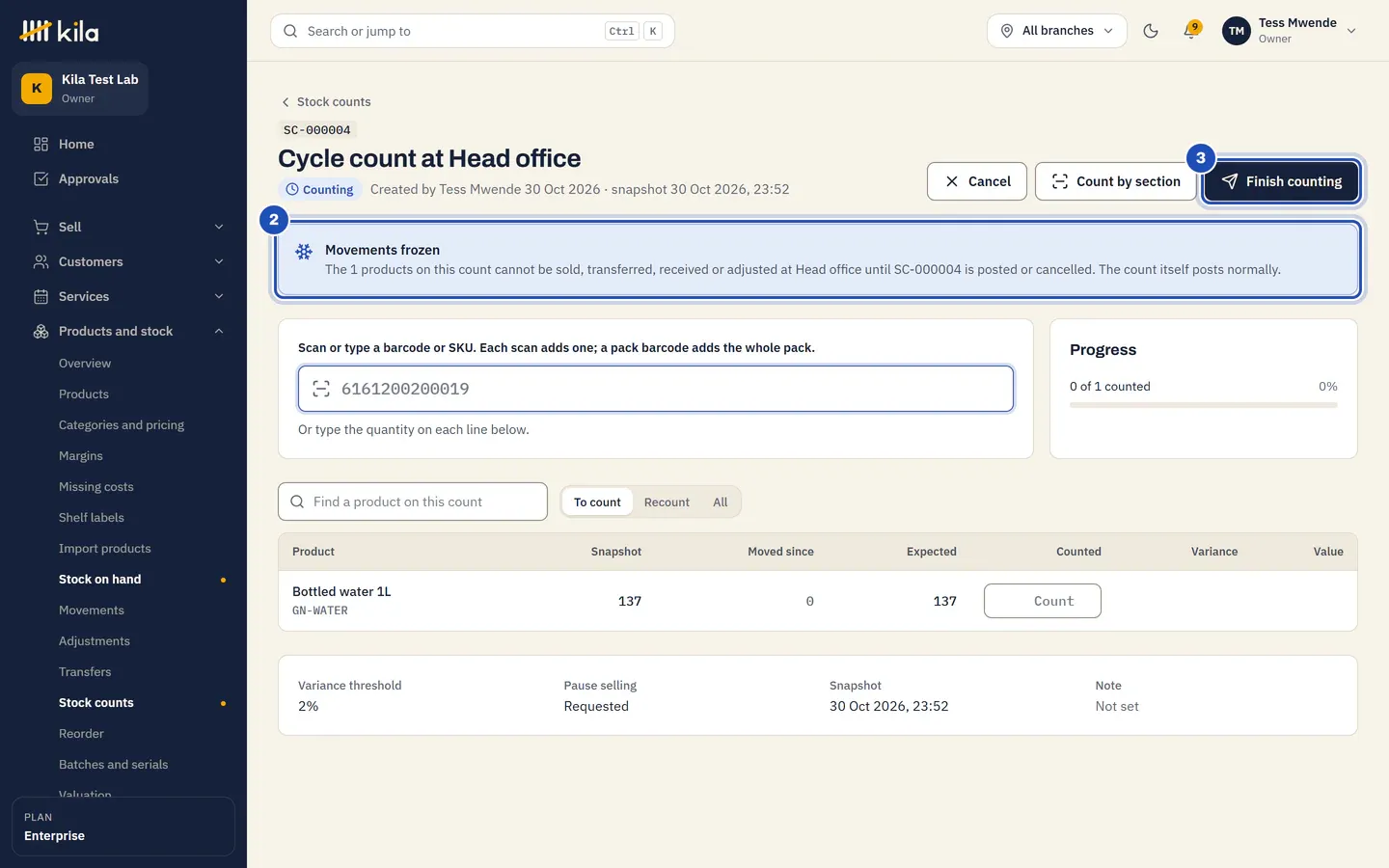Click the 0% progress percentage
The image size is (1389, 868).
pos(1328,387)
